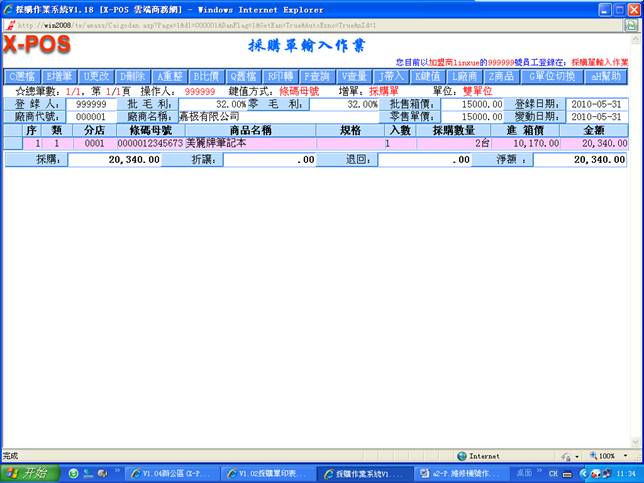
Task: Expand the 100% zoom level dropdown
Action: coord(607,456)
